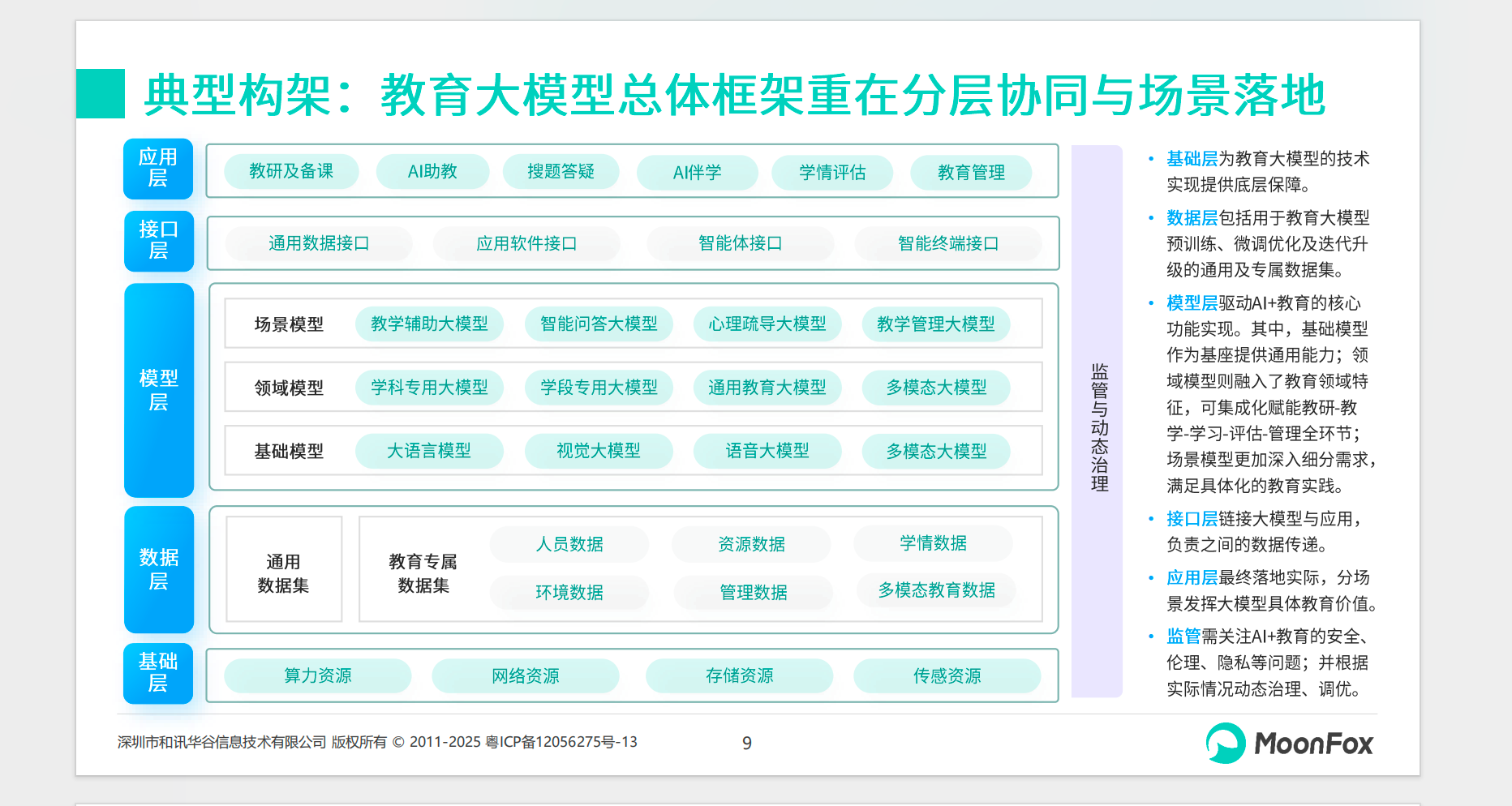Click the 典型构架 slide title

pos(734,95)
